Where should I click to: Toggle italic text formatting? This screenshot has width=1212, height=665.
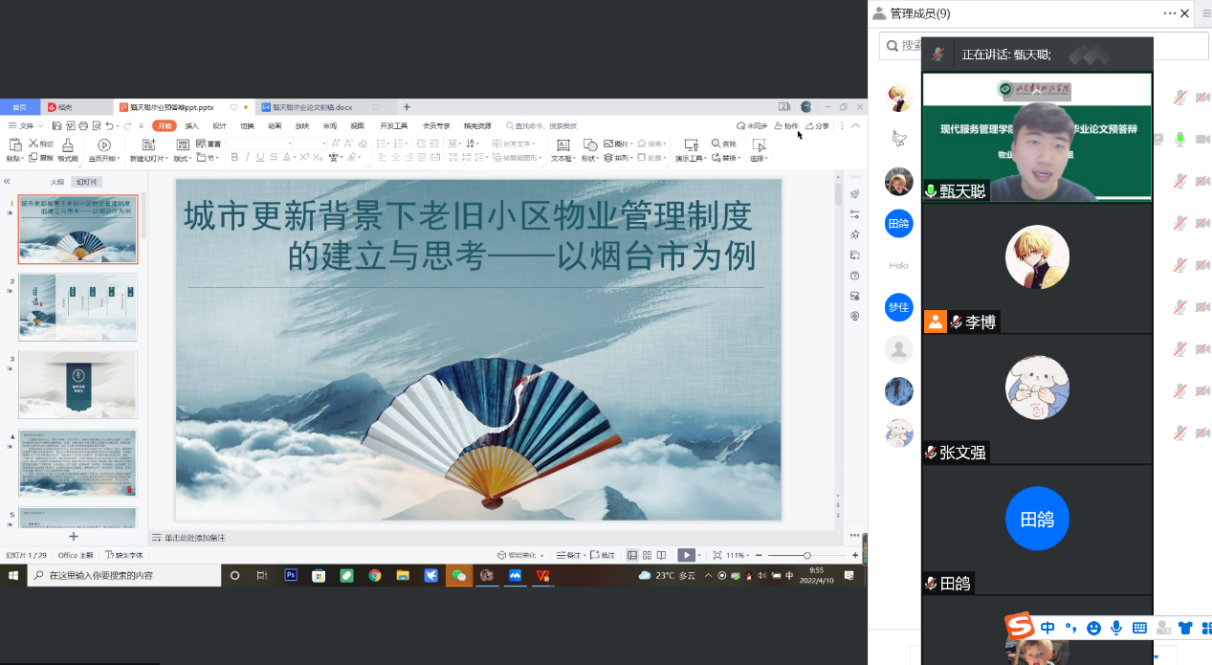click(x=246, y=157)
